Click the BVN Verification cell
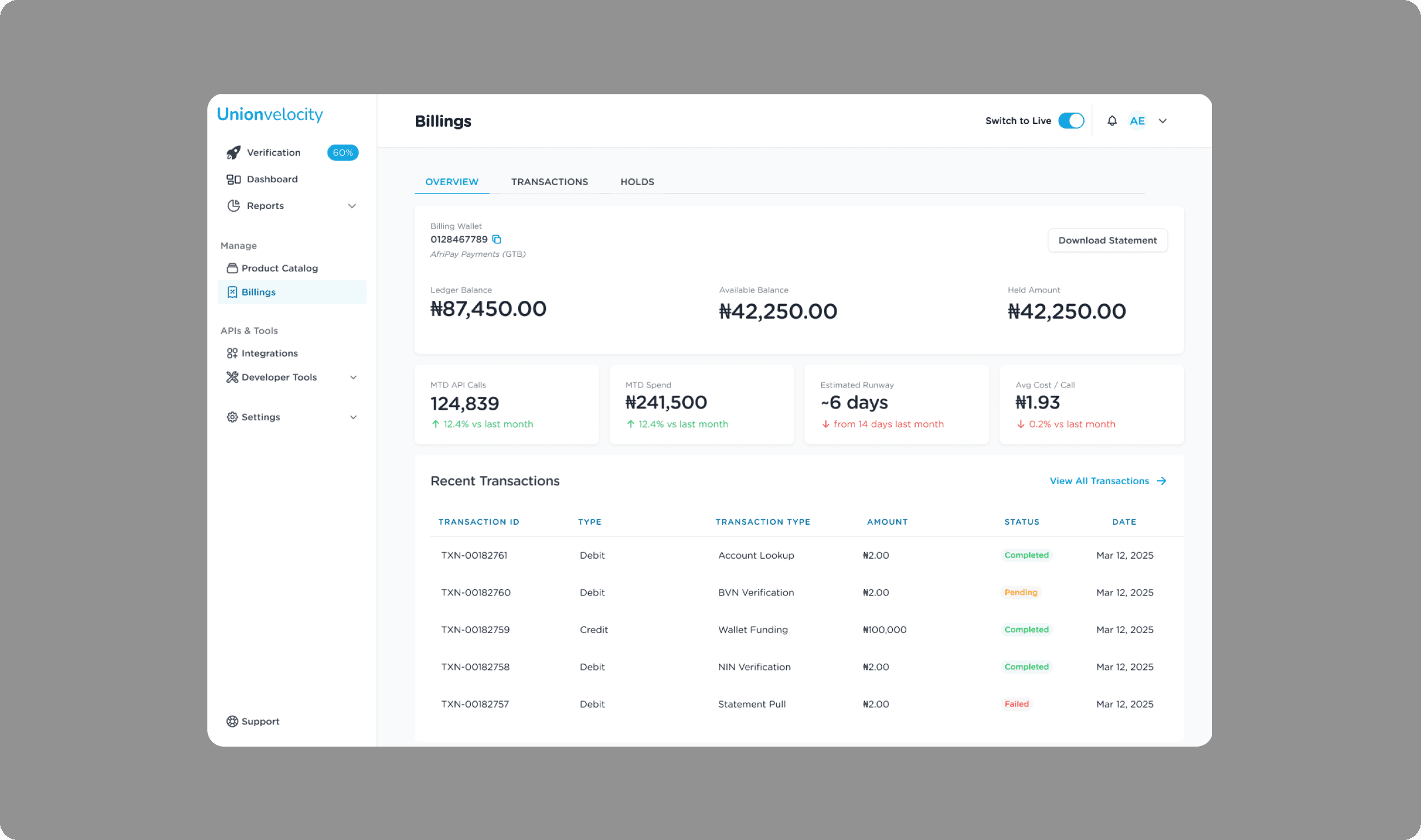 coord(756,593)
